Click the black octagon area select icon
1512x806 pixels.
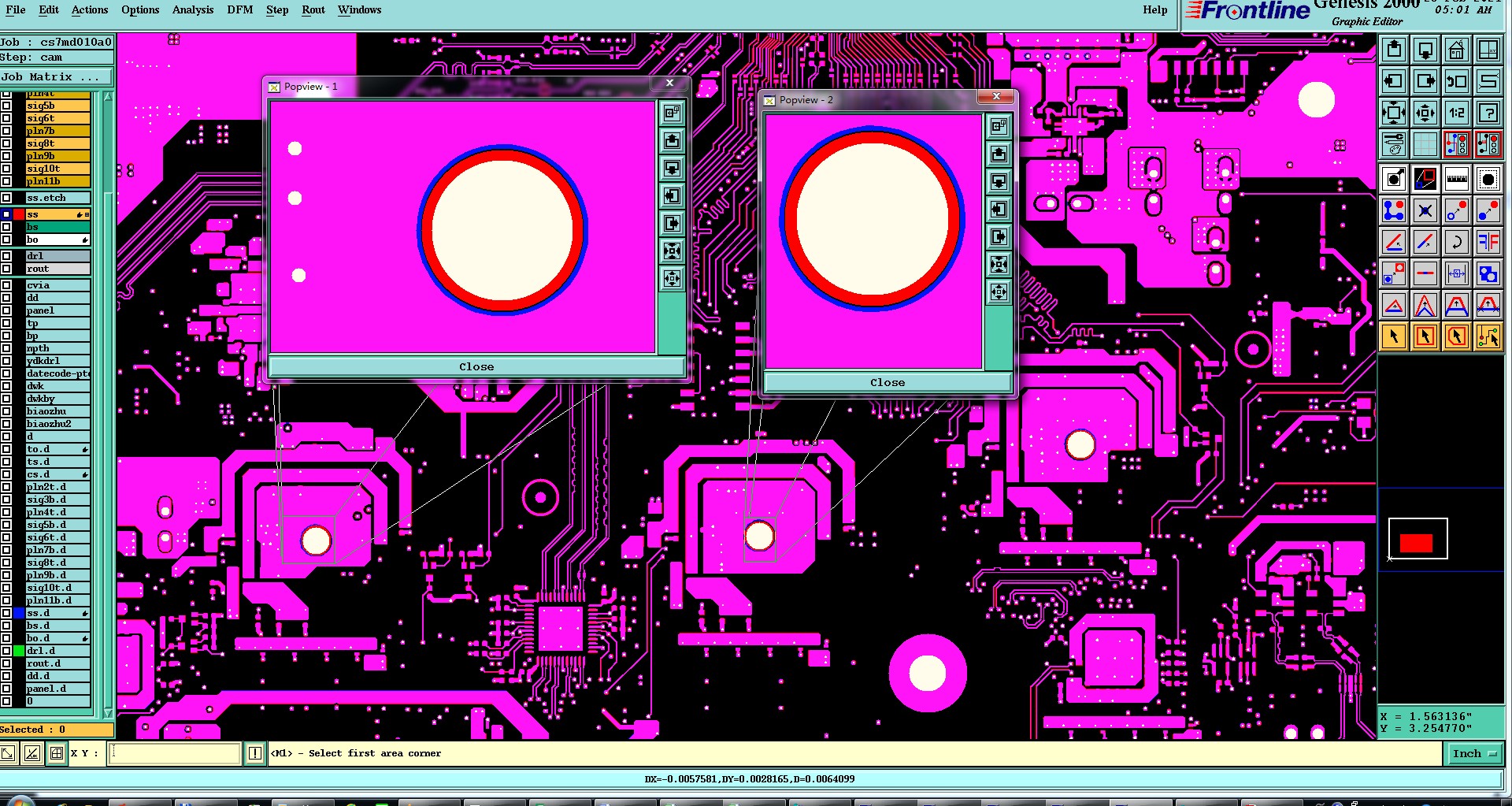1488,179
